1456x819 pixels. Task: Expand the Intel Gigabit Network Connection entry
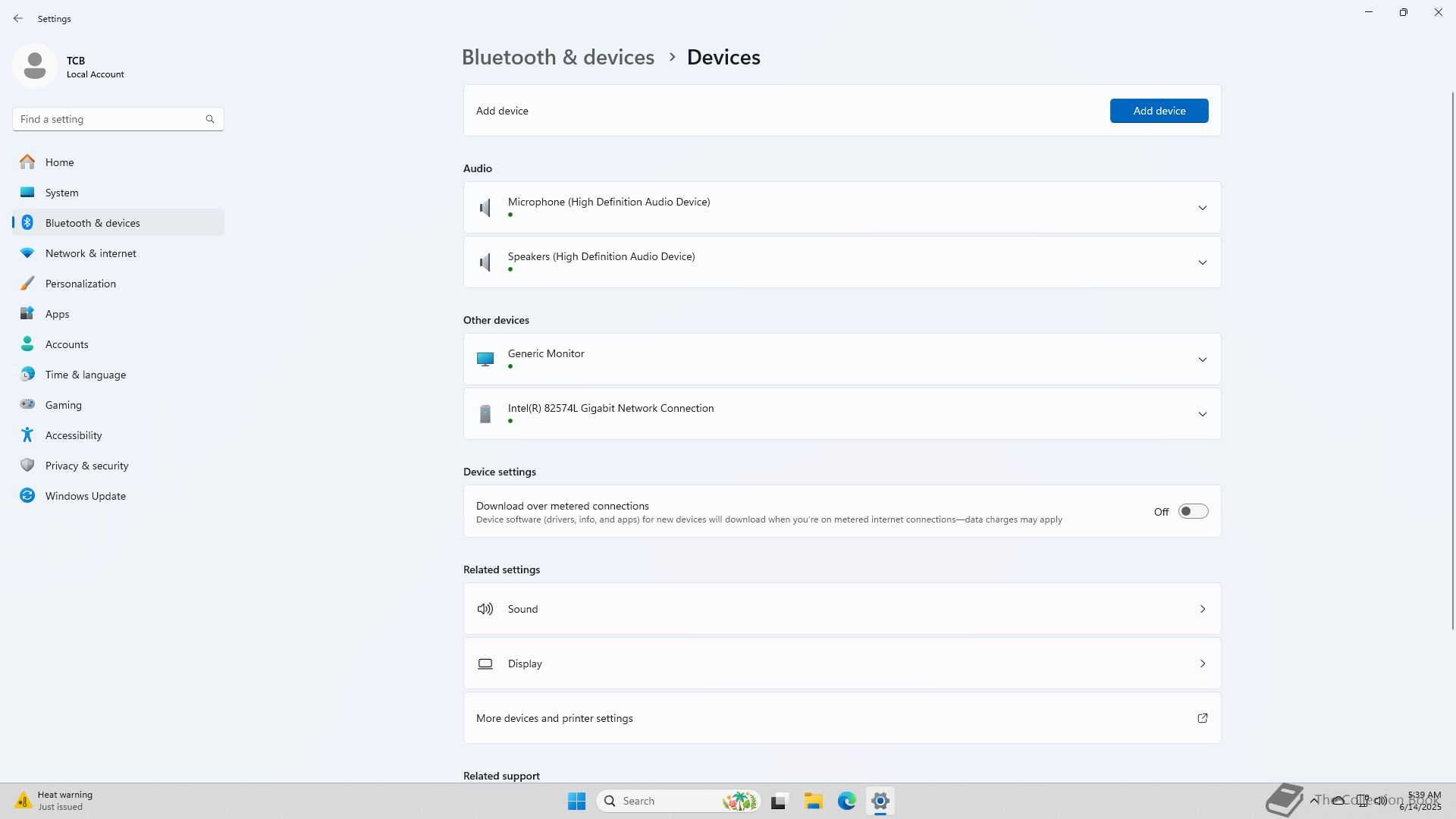(1202, 414)
